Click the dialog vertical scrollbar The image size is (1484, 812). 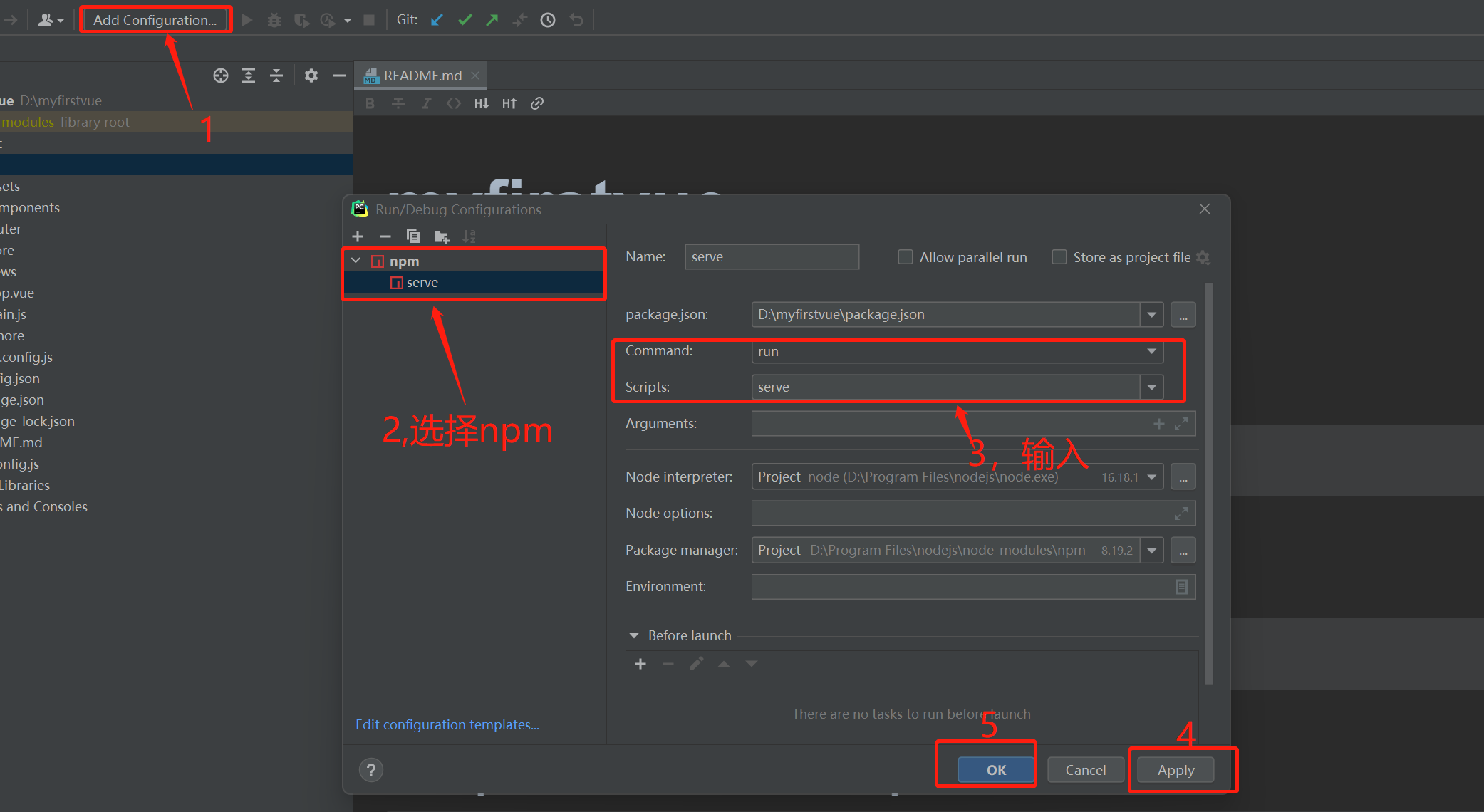[x=1208, y=484]
